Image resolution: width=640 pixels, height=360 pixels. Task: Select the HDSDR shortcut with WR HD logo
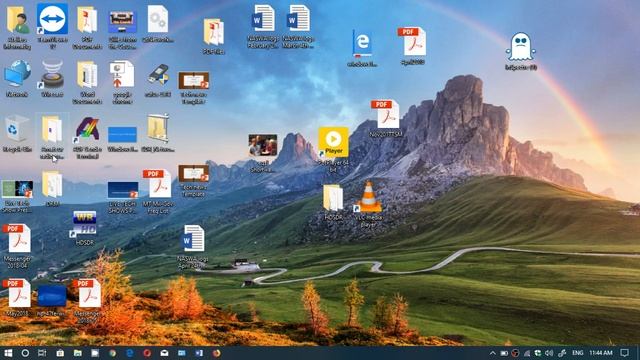[84, 224]
